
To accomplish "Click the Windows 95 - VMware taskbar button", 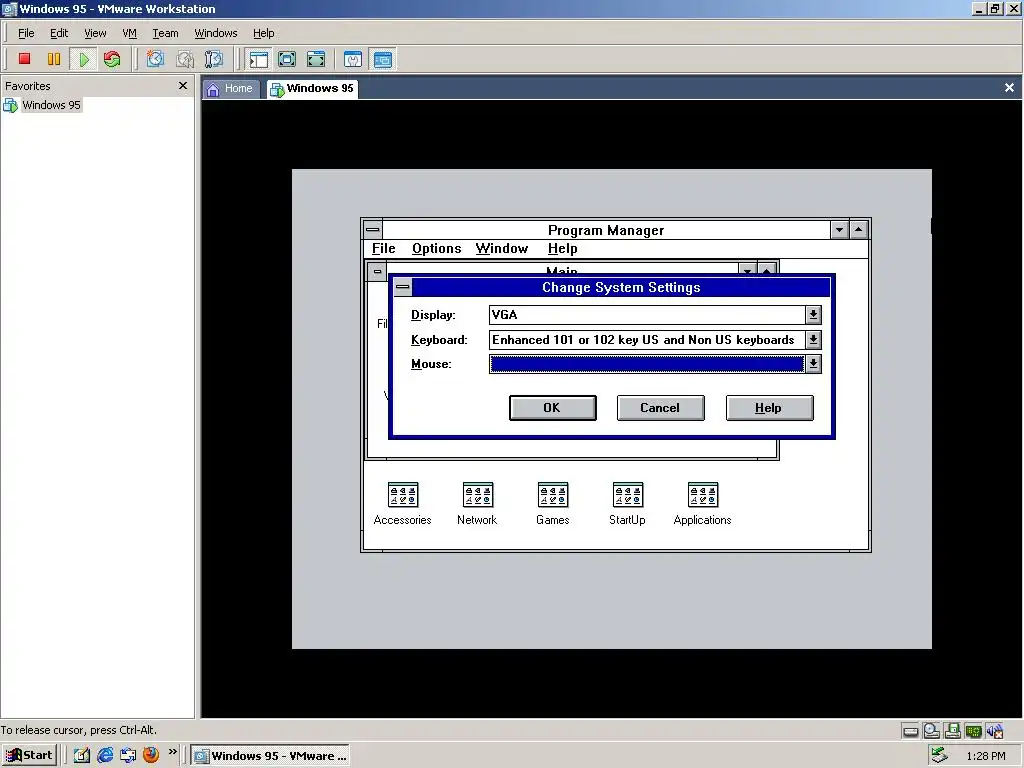I will [270, 755].
